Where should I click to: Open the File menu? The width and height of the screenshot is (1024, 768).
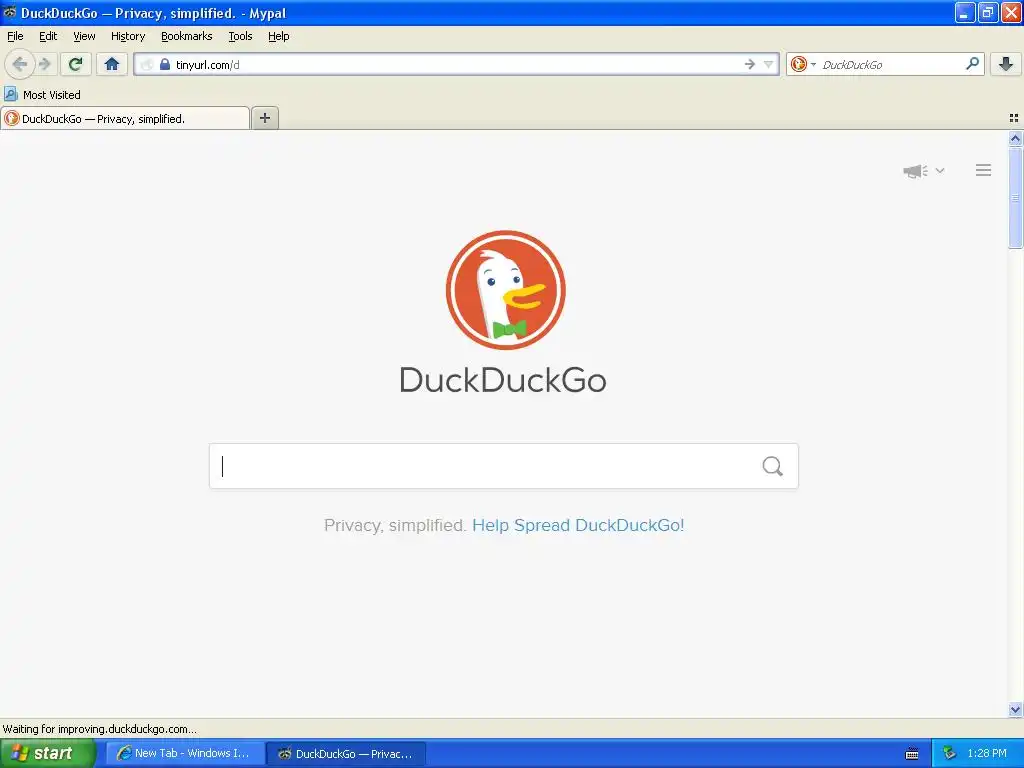[x=15, y=36]
